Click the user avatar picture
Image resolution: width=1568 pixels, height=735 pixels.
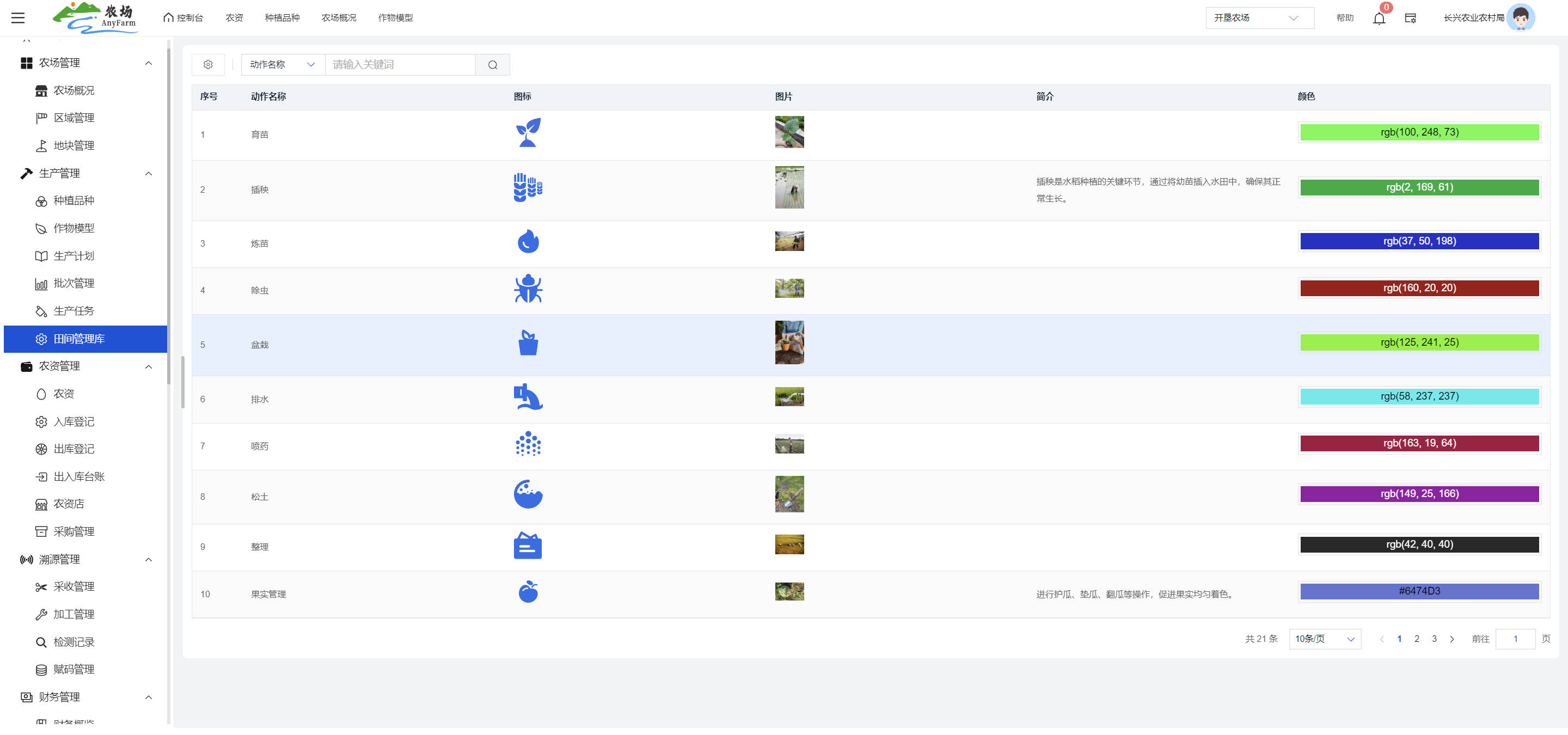(x=1521, y=17)
